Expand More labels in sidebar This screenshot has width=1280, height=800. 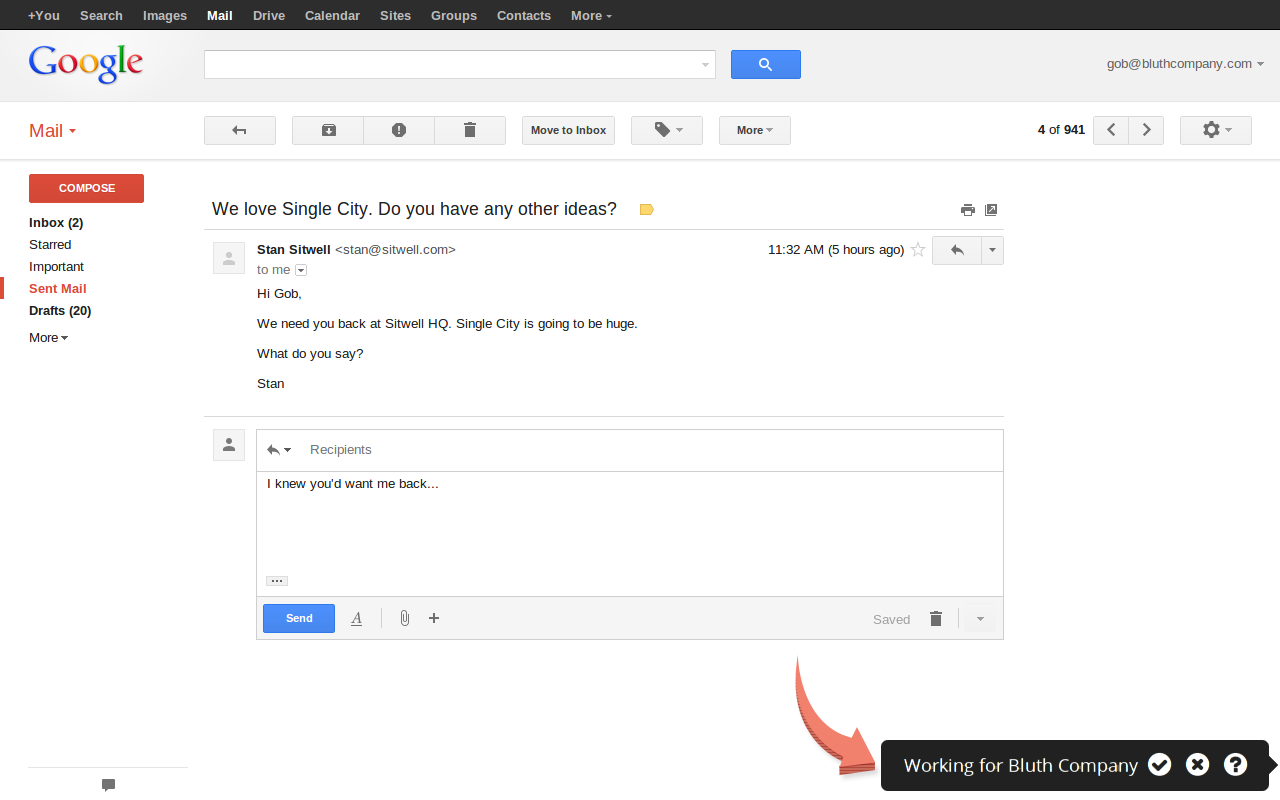pos(49,338)
